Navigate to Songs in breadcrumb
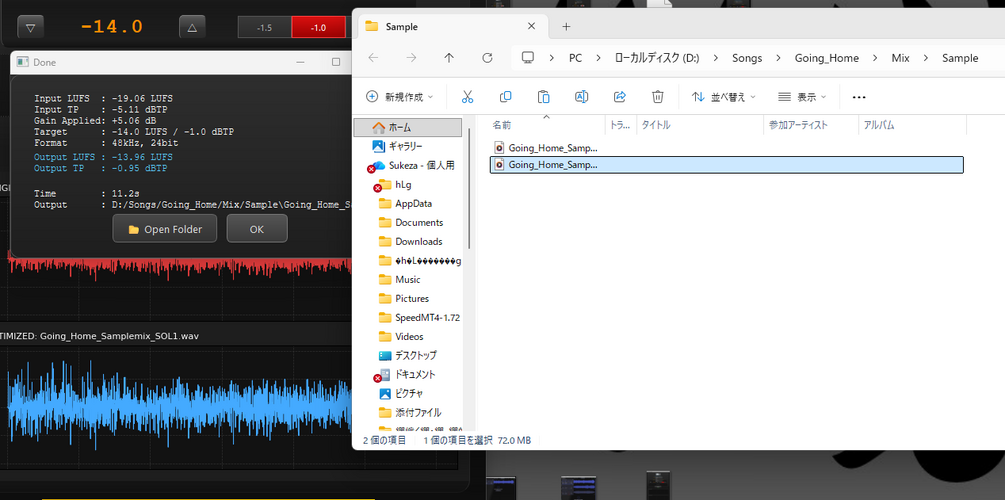 point(747,58)
